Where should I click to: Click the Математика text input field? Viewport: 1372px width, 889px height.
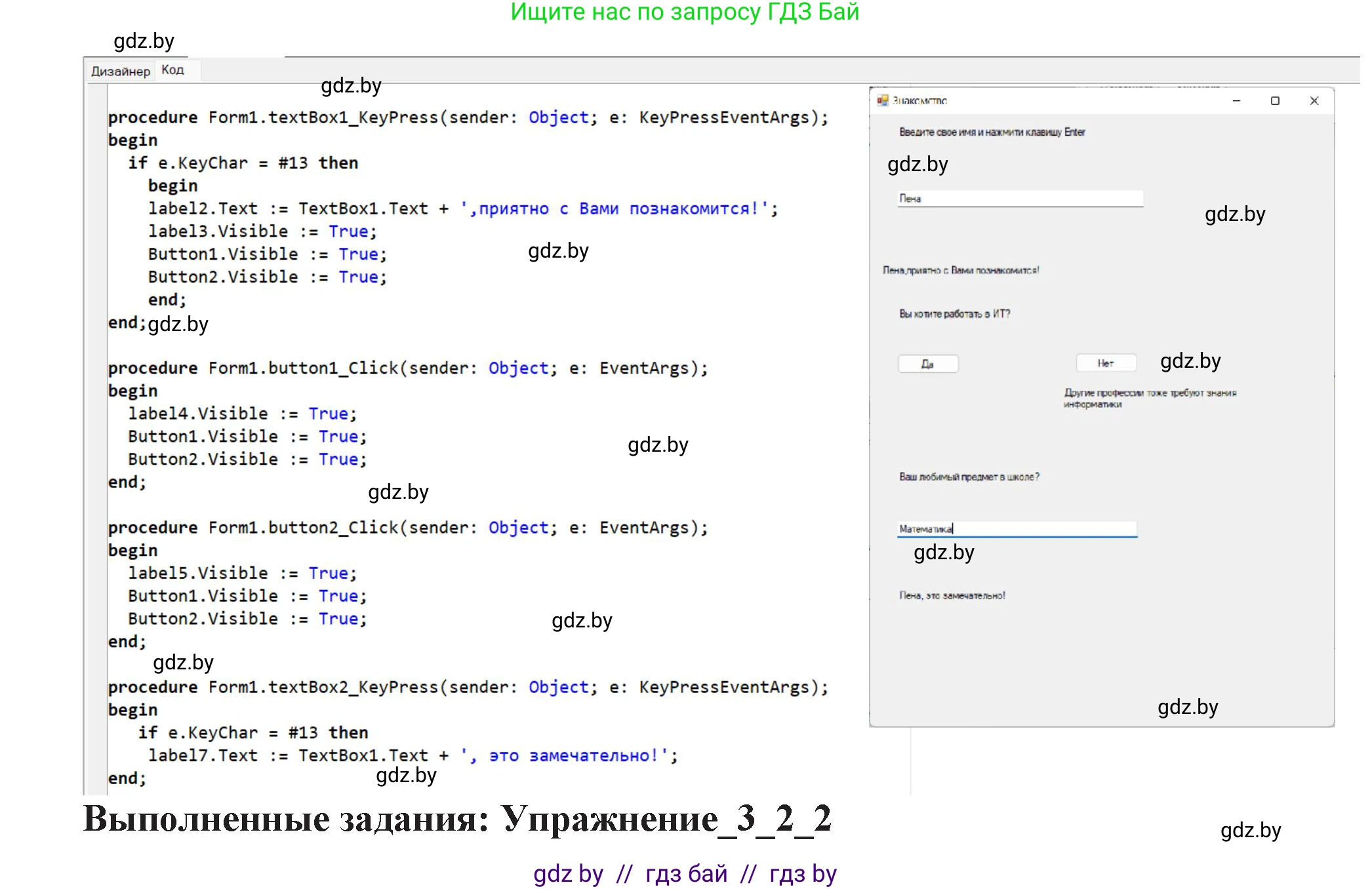(x=1017, y=528)
